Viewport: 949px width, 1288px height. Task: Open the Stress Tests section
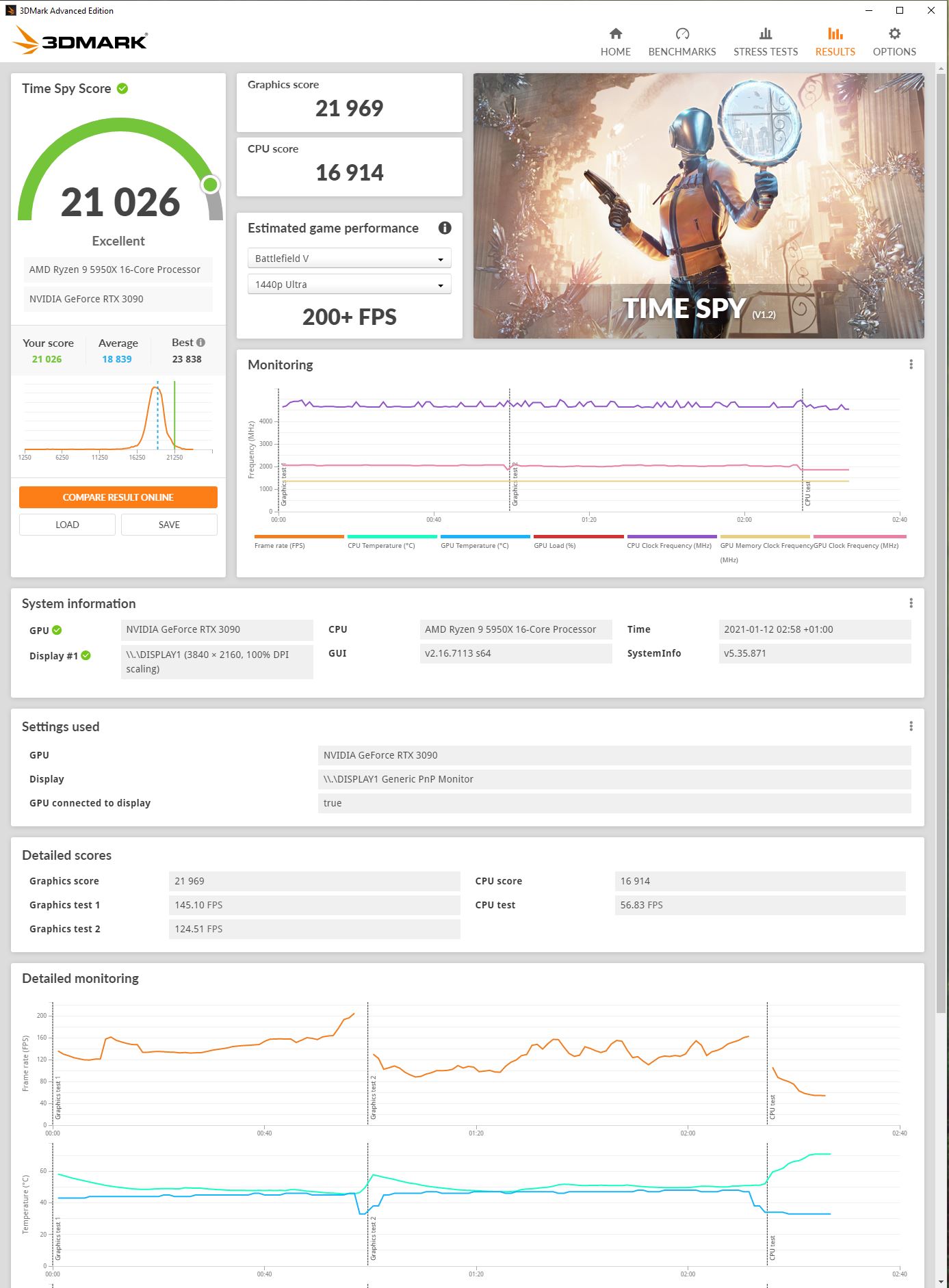(765, 42)
